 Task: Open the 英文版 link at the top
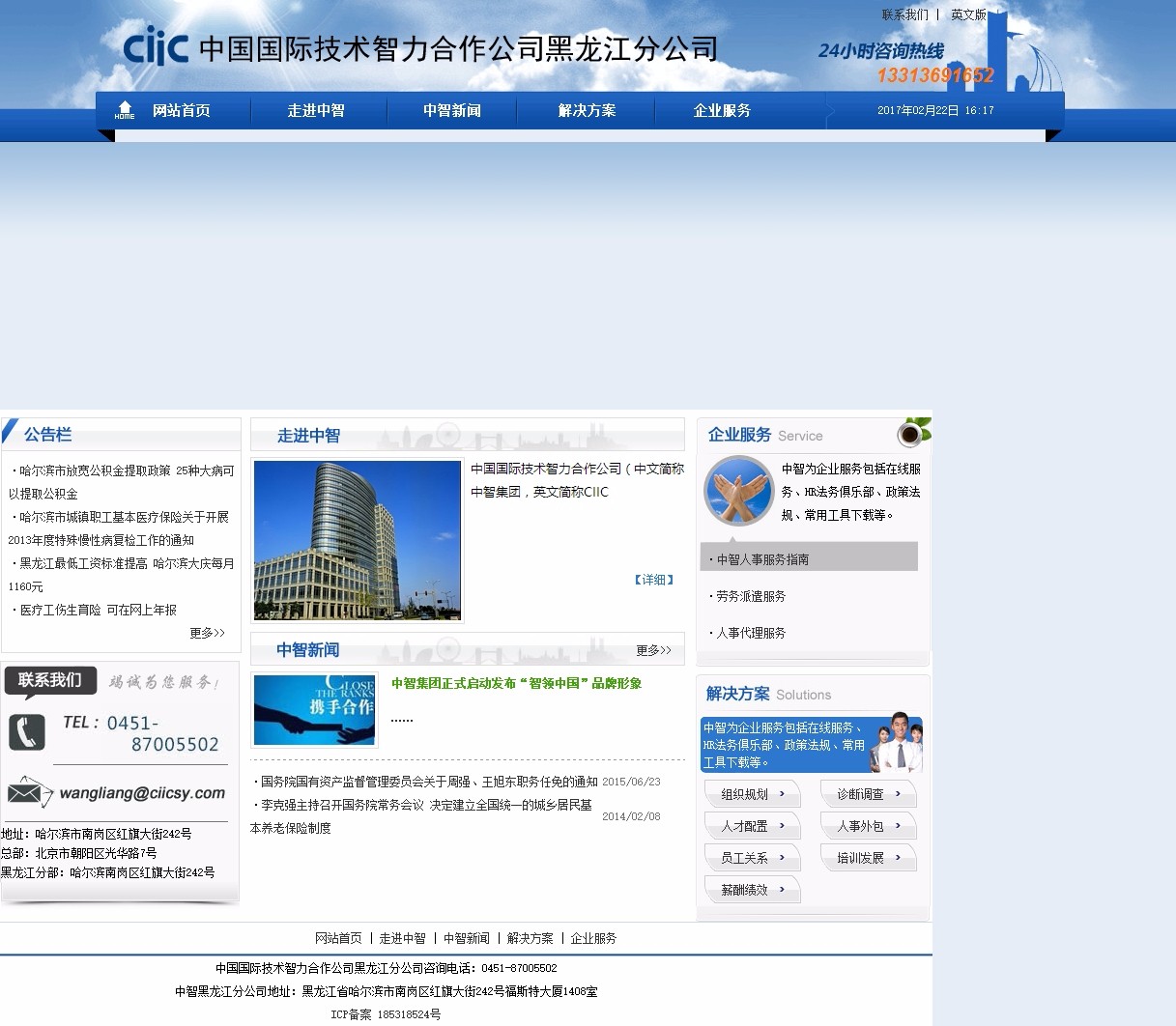(968, 14)
